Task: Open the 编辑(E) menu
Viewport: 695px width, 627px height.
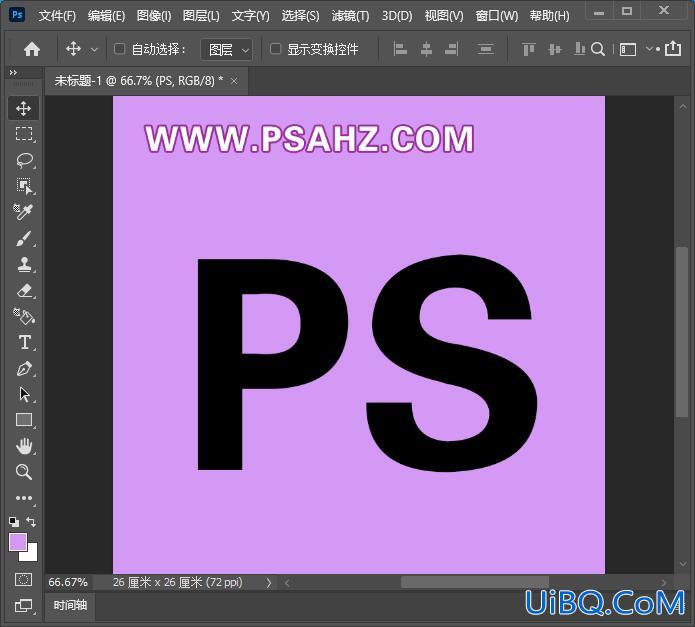Action: (x=106, y=16)
